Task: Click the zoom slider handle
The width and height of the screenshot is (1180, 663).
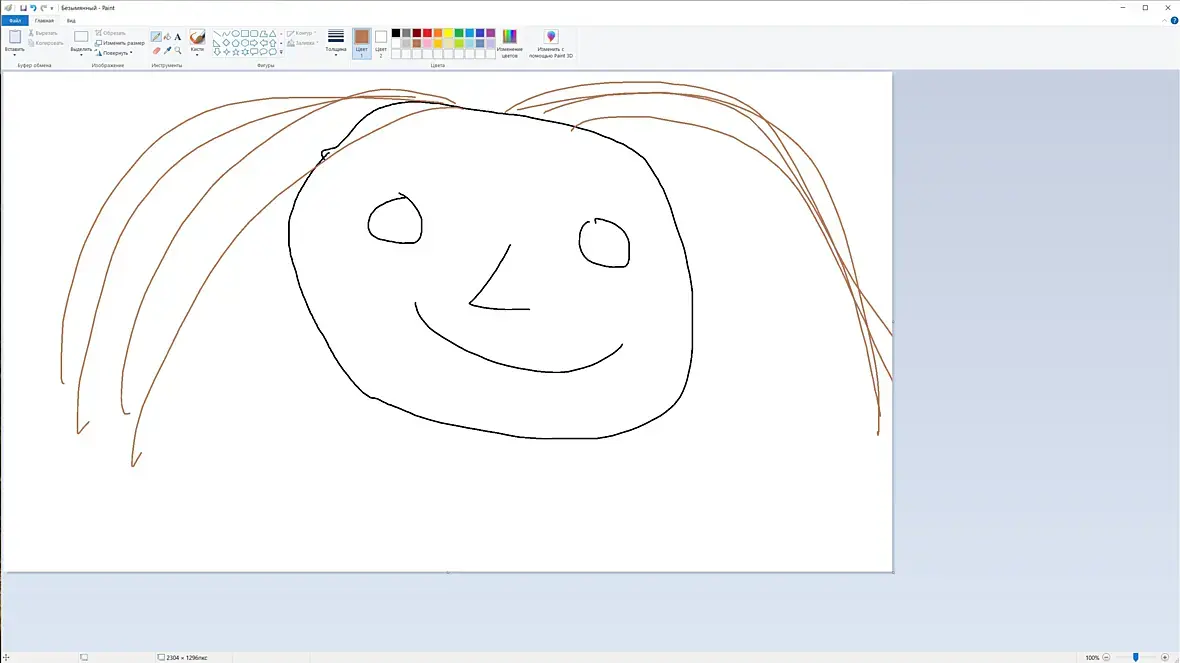Action: coord(1136,658)
